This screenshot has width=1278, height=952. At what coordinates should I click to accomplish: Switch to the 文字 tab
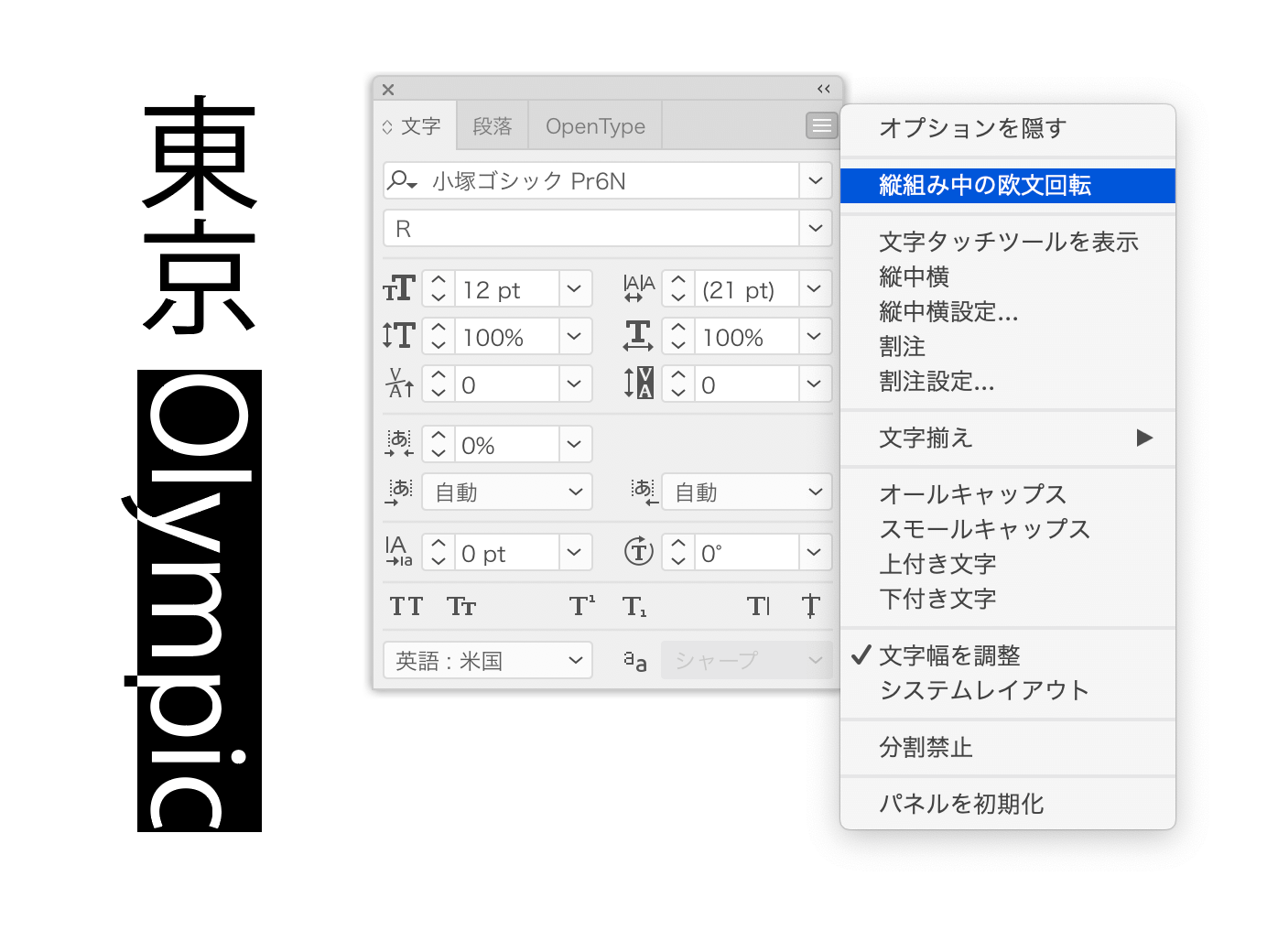tap(415, 126)
